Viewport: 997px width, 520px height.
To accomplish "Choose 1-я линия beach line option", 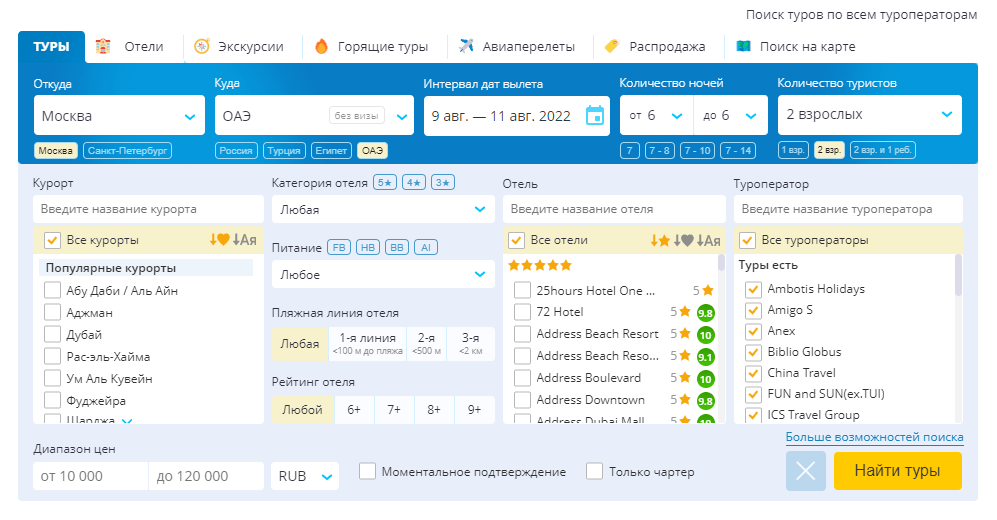I will pyautogui.click(x=368, y=343).
